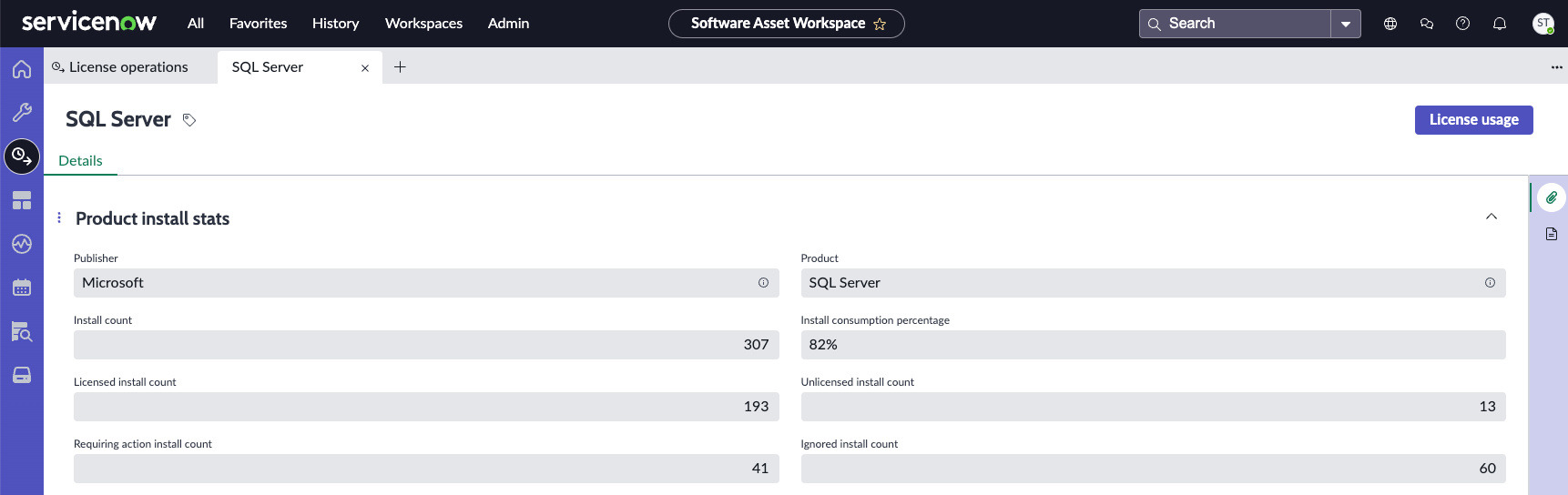Screen dimensions: 1568x495
Task: Click the Product install stats heading
Action: 152,218
